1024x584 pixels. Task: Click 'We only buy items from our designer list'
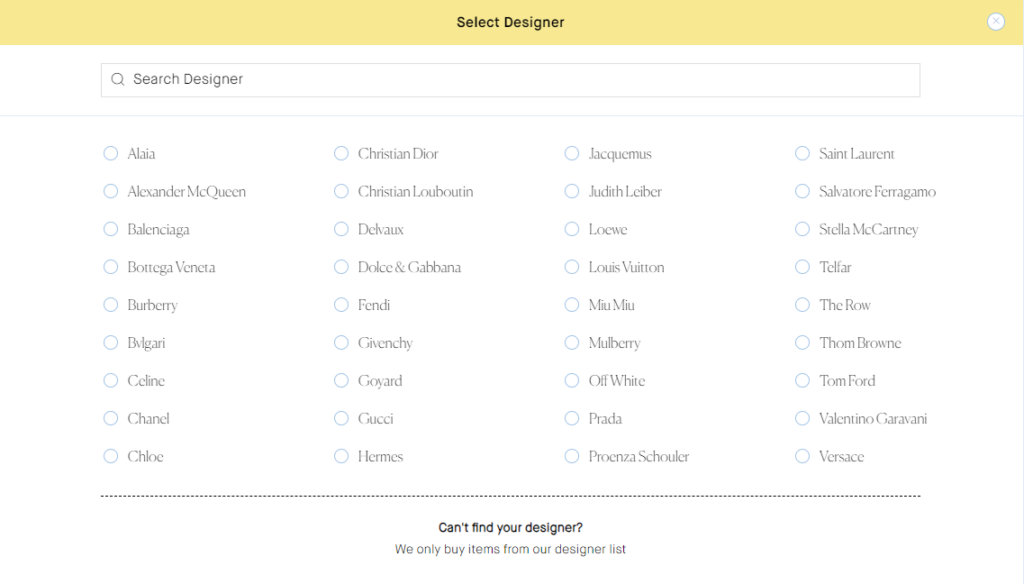[510, 549]
